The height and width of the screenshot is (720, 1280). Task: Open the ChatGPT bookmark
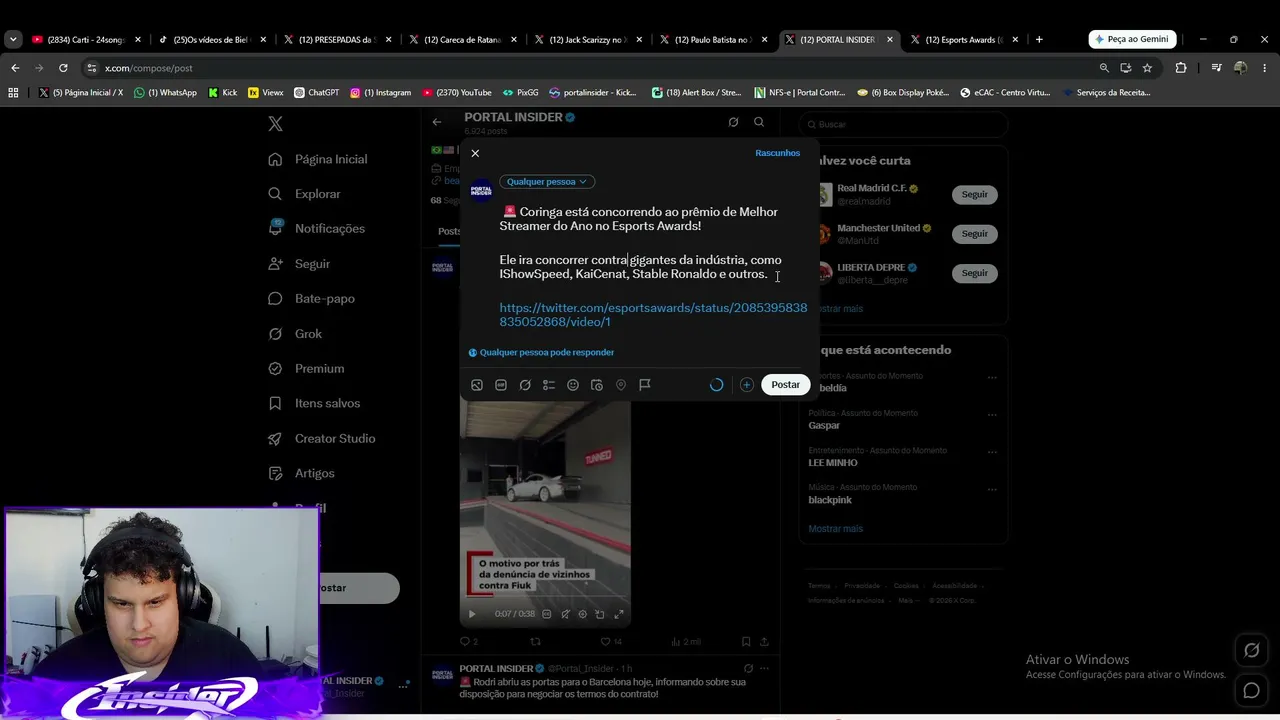317,93
